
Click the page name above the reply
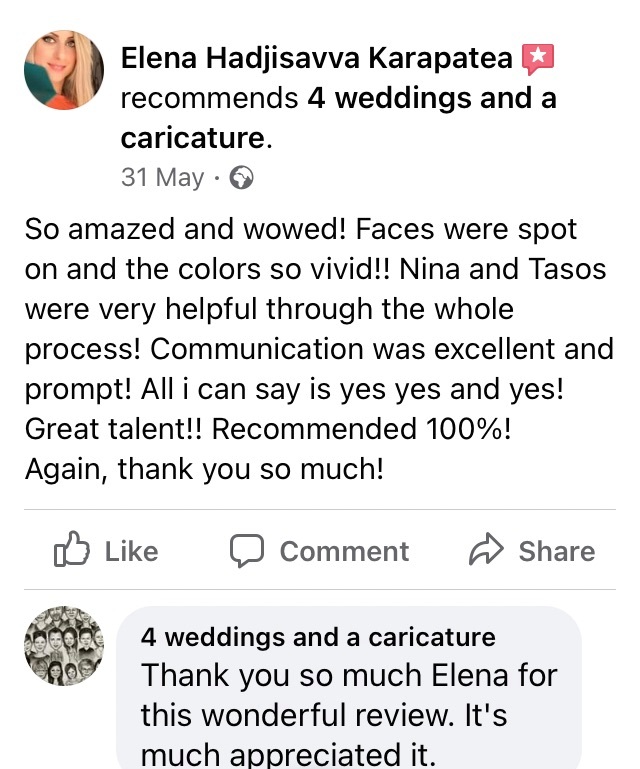tap(317, 637)
